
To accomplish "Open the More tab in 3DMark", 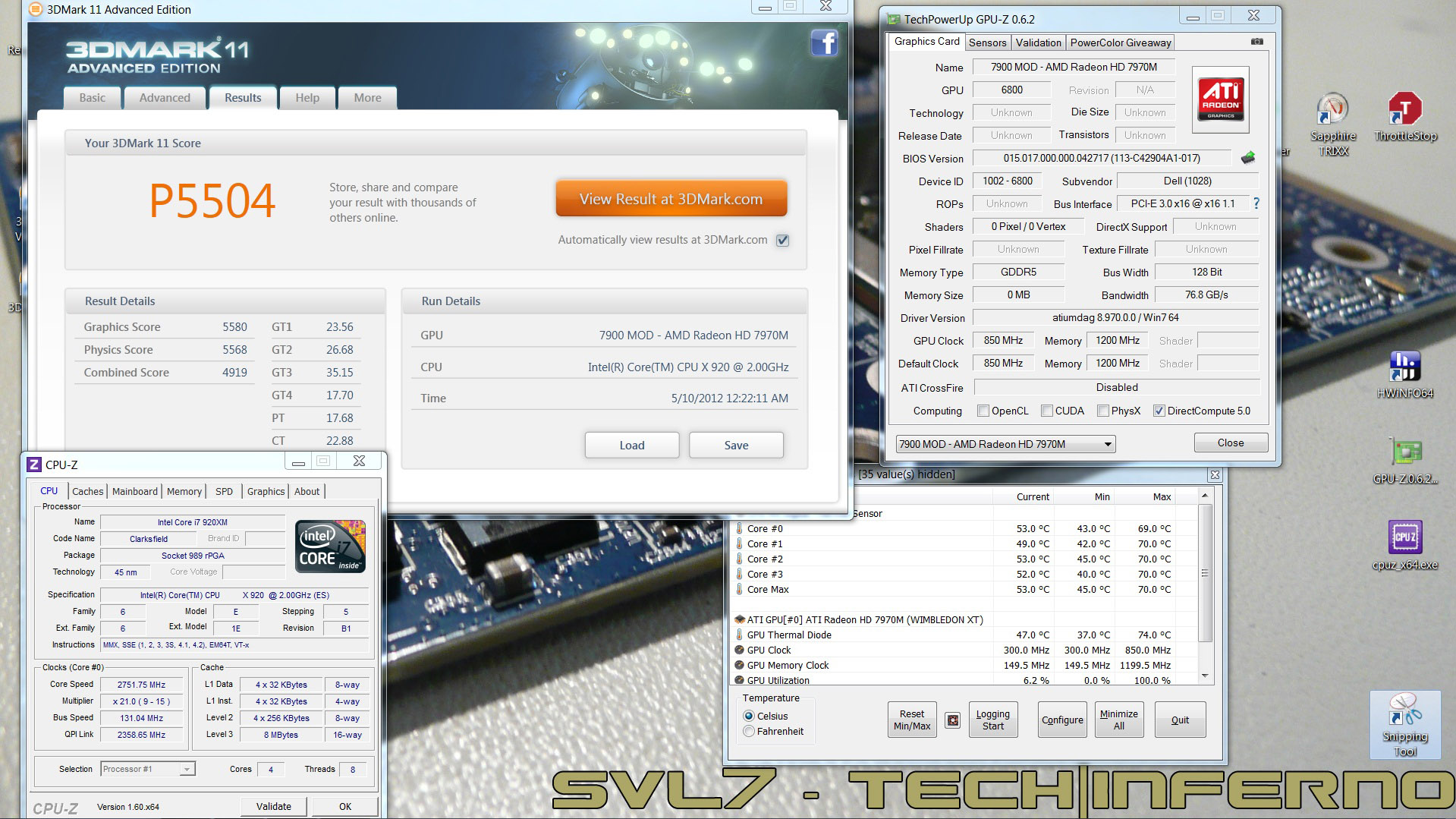I will tap(367, 98).
